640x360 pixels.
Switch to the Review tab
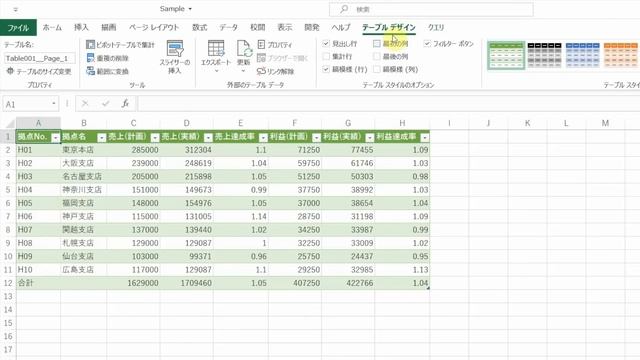pos(258,27)
